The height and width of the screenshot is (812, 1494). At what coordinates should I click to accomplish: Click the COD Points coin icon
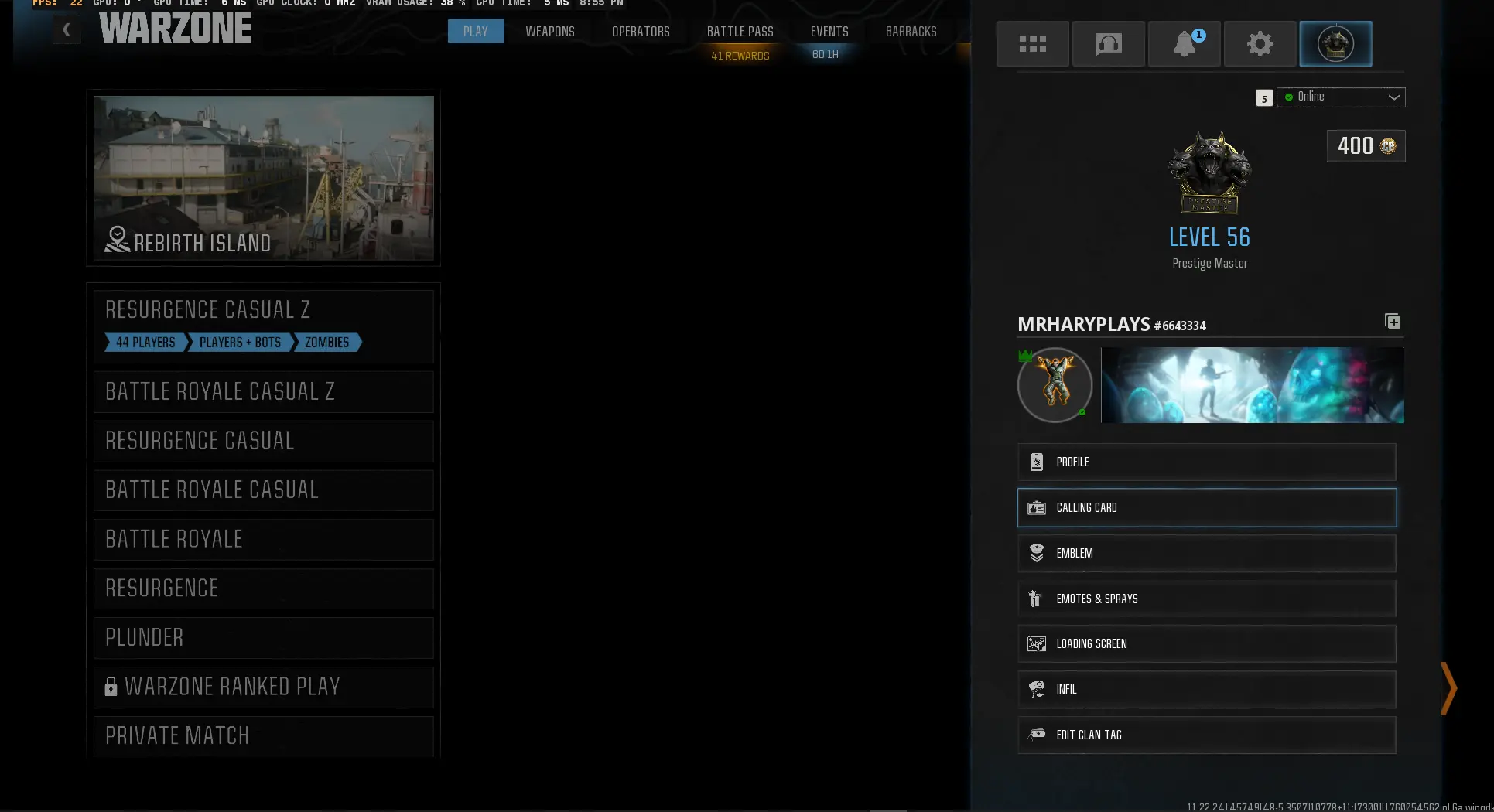1388,146
